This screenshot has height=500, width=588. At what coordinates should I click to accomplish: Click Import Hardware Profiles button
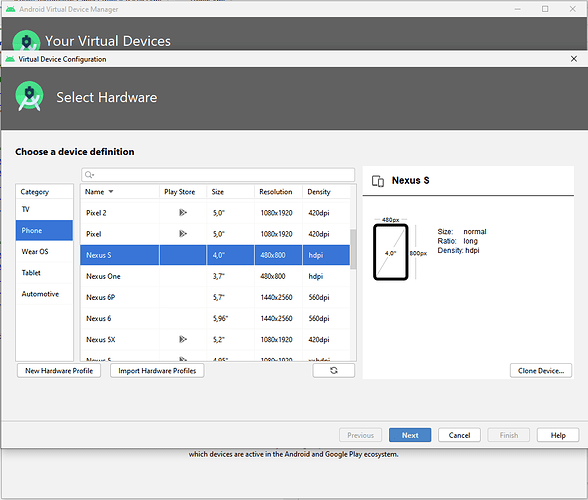(x=157, y=371)
